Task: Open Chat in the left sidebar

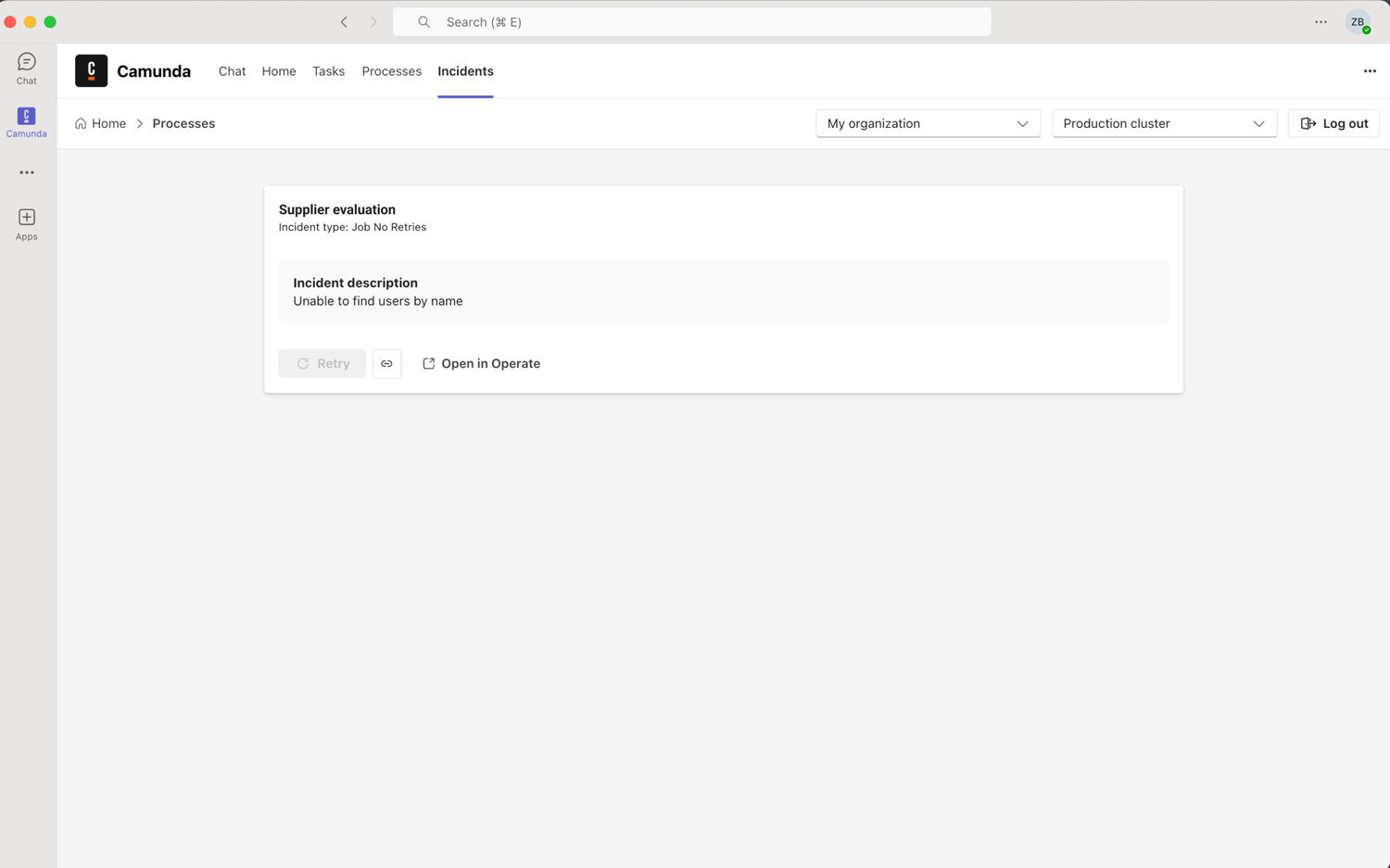Action: (26, 69)
